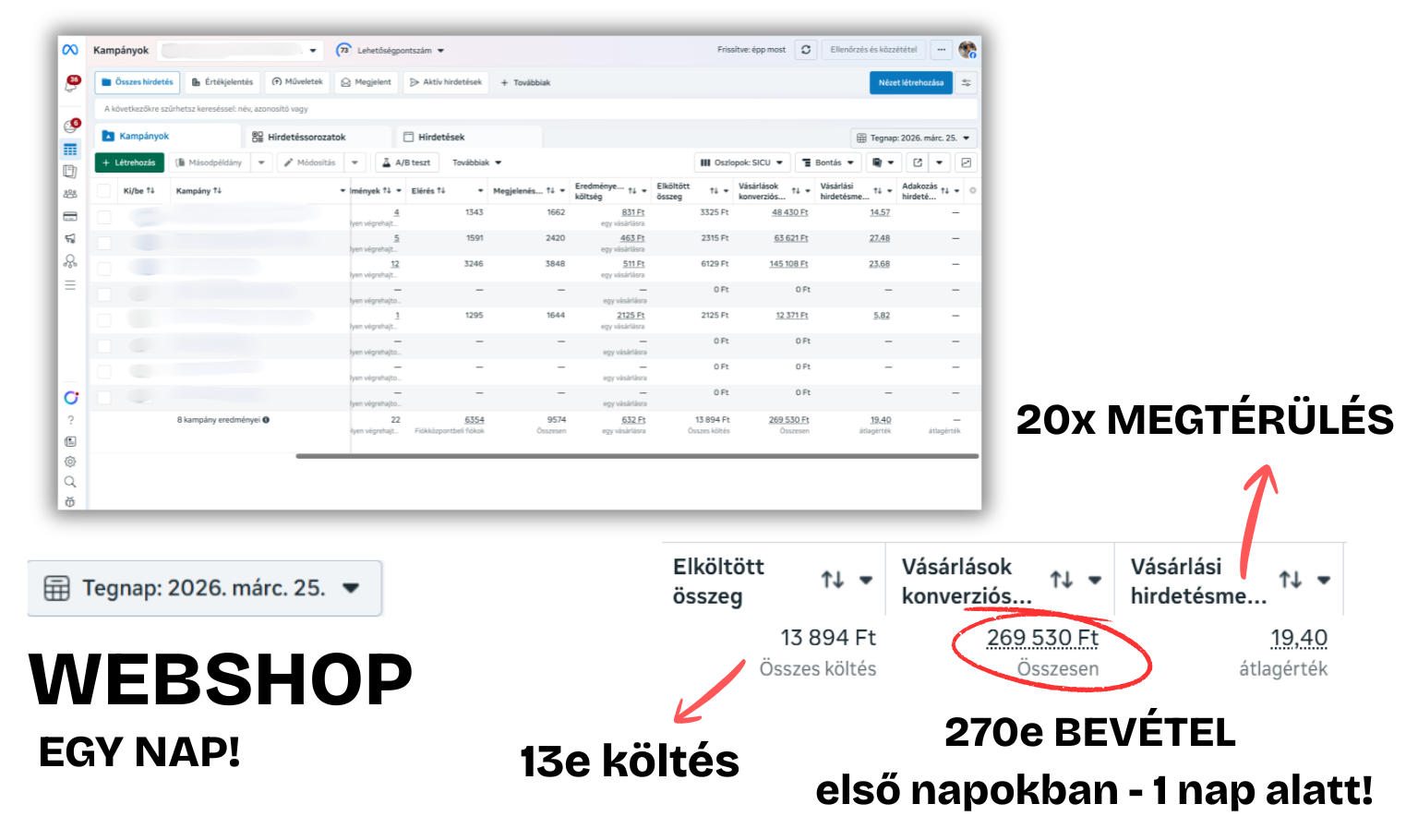This screenshot has height=840, width=1418.
Task: Click the table's horizontal scrollbar
Action: pos(637,456)
